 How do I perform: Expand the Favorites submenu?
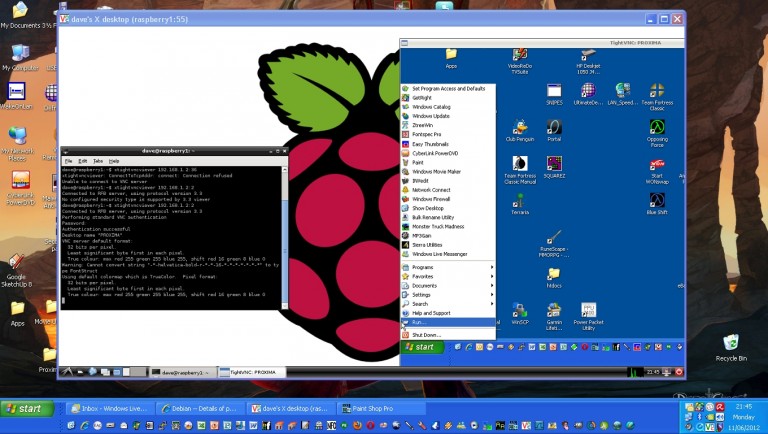(448, 277)
